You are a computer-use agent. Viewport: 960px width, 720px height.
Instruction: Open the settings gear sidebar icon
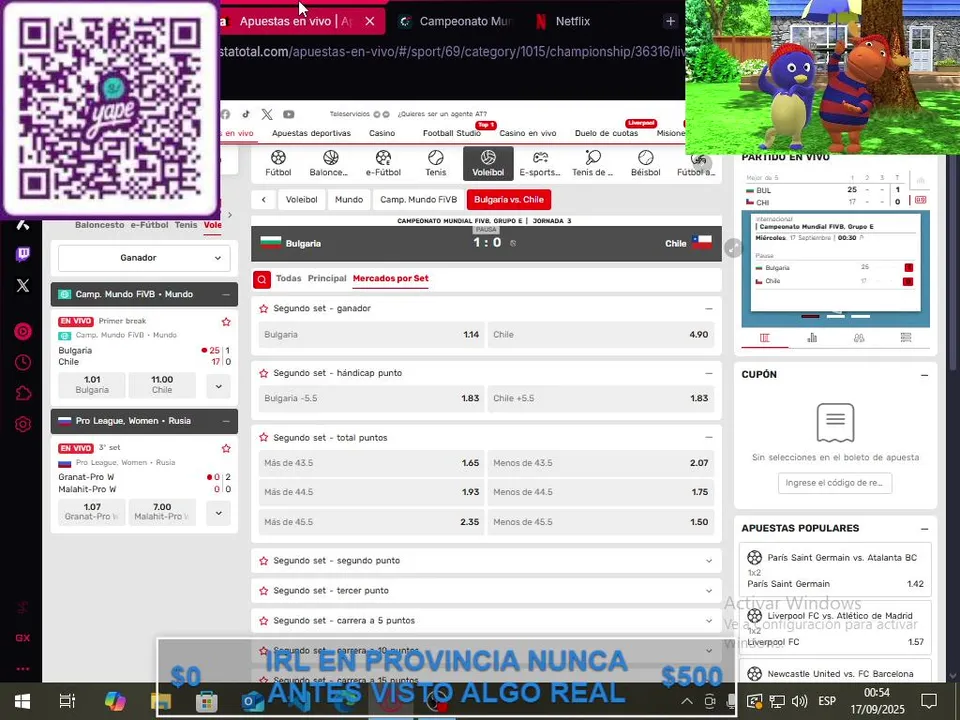[23, 424]
